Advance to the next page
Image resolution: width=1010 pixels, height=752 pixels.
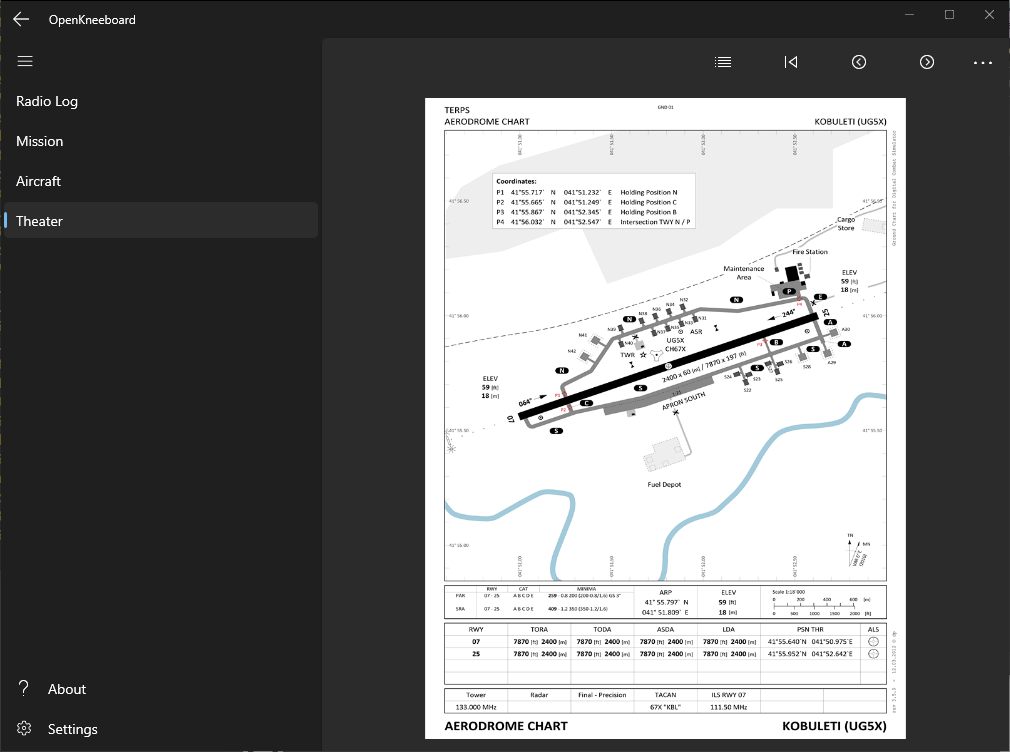coord(927,62)
